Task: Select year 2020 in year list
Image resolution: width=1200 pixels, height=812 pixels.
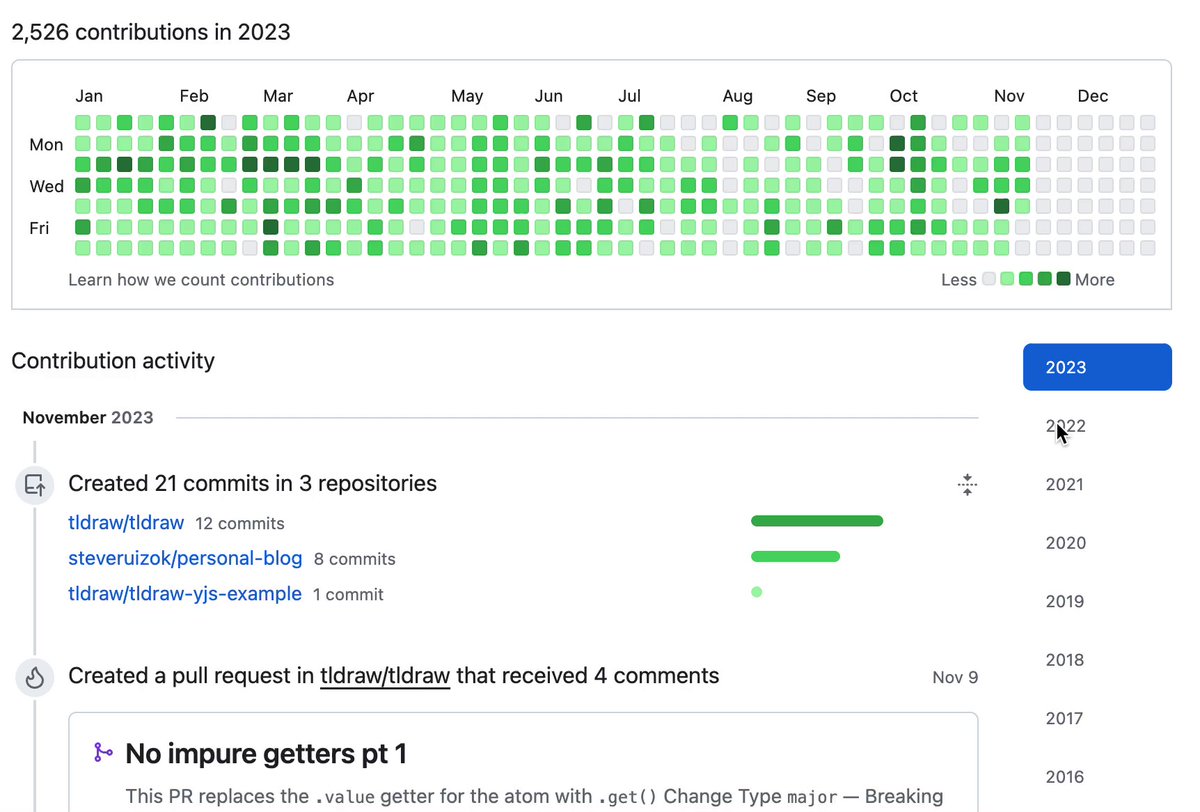Action: point(1066,543)
